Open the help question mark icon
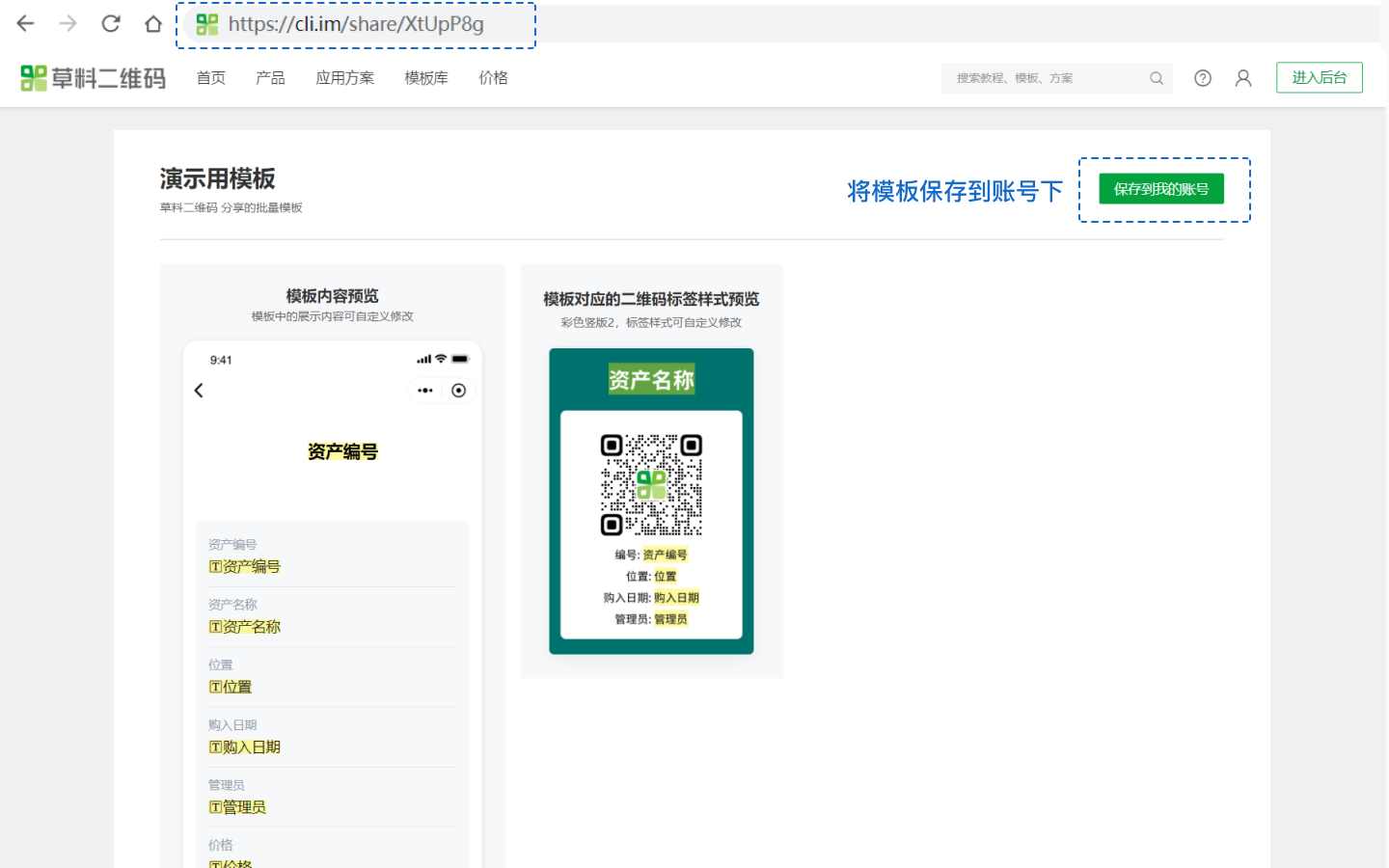Viewport: 1389px width, 868px height. tap(1202, 78)
